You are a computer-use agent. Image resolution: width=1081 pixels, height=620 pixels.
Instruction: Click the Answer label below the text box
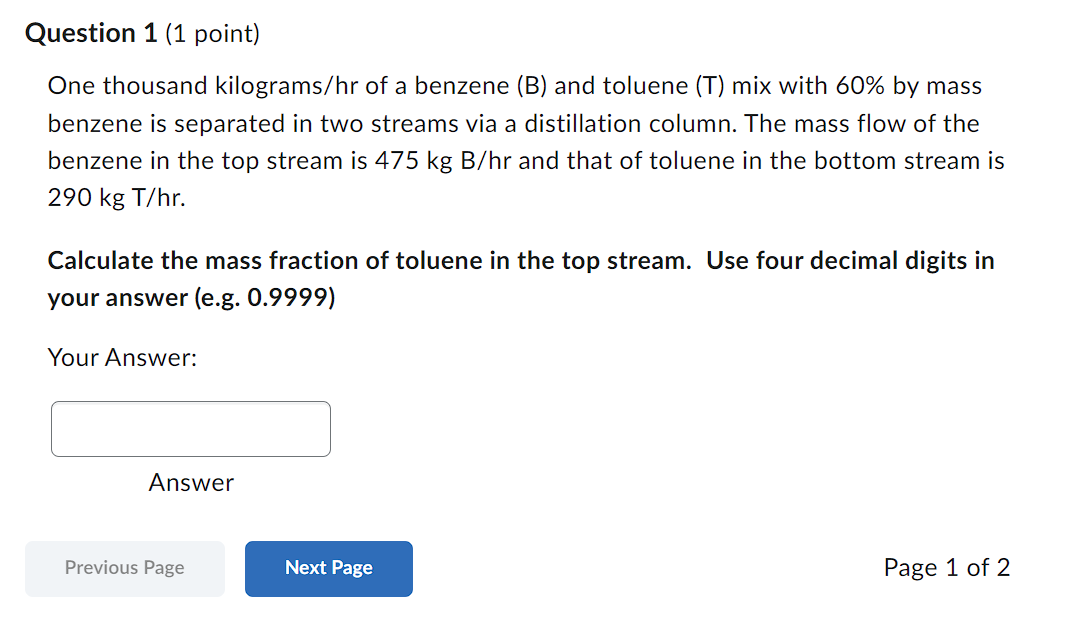(x=191, y=483)
